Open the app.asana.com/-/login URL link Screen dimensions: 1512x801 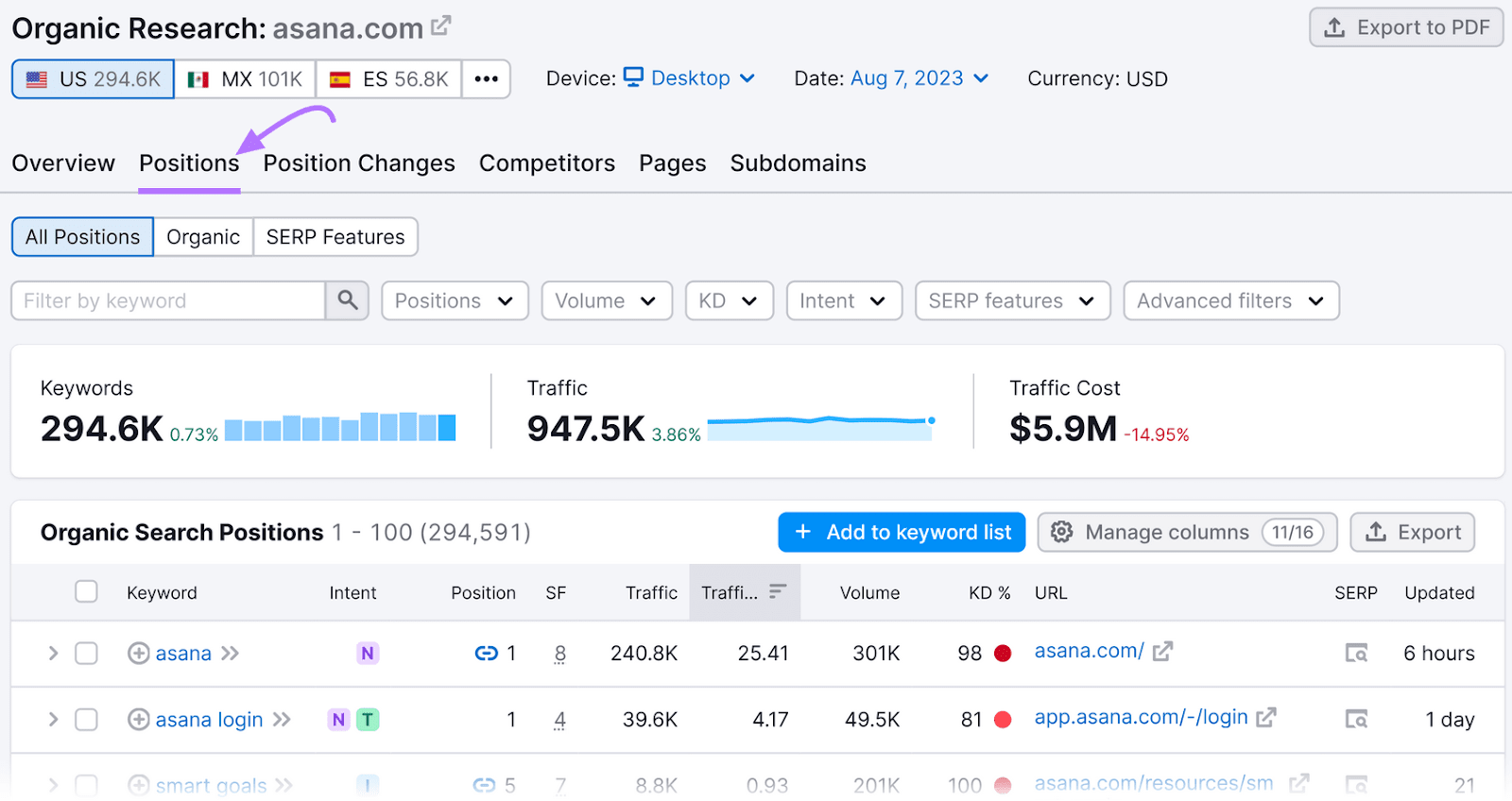[1141, 717]
